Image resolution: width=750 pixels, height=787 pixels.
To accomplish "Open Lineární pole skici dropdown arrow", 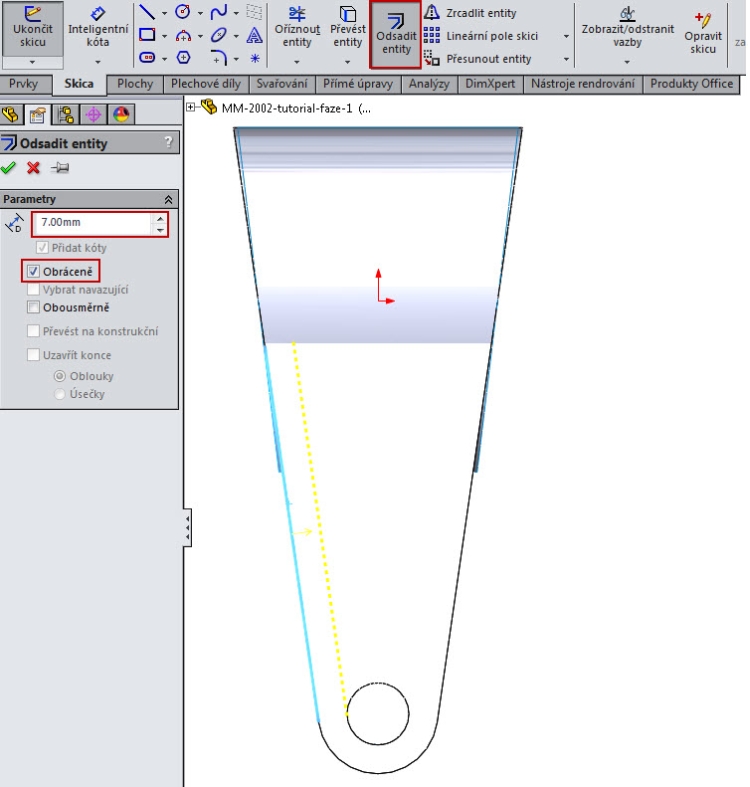I will [566, 36].
